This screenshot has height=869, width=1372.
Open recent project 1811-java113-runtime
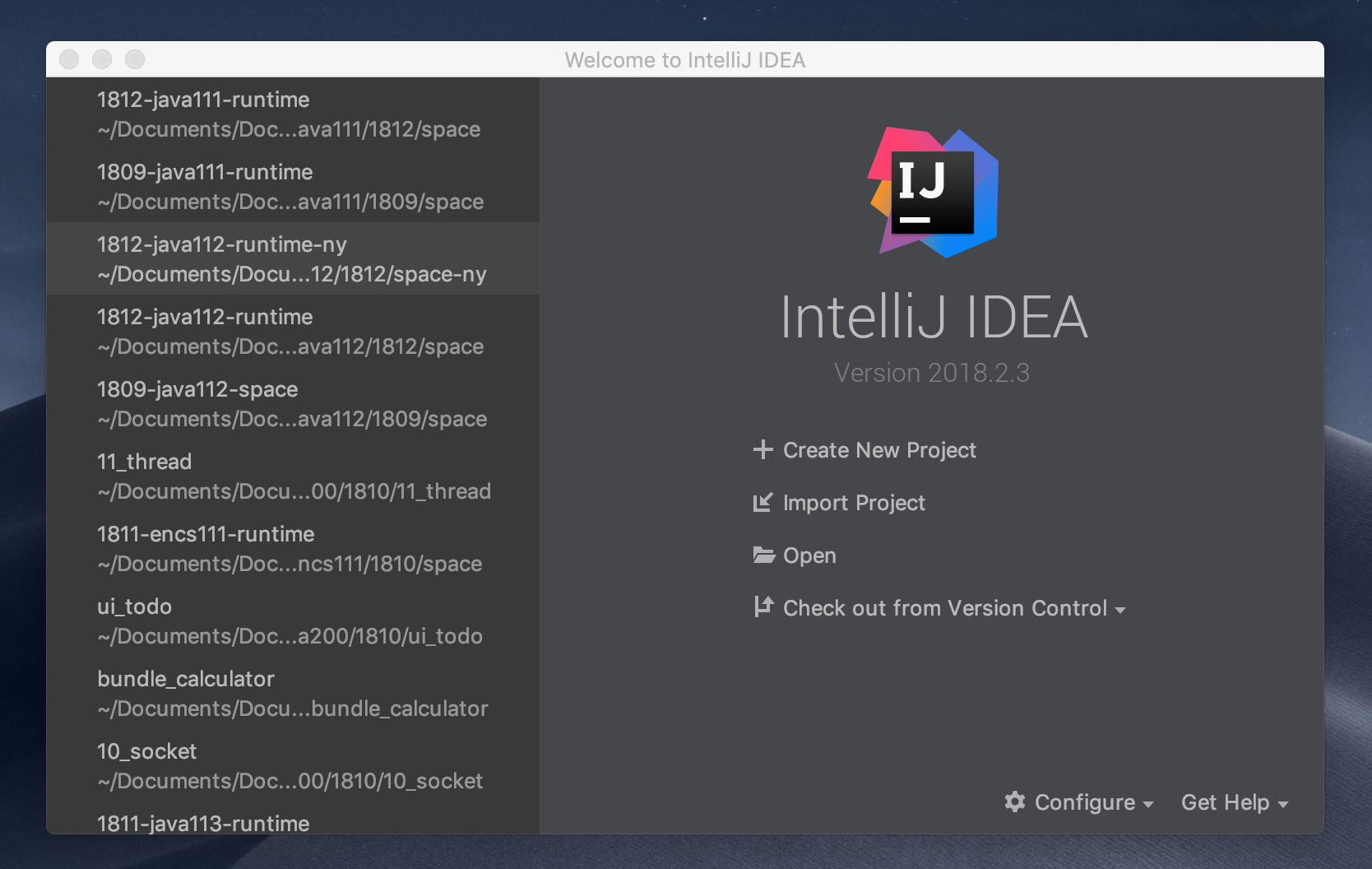(293, 820)
